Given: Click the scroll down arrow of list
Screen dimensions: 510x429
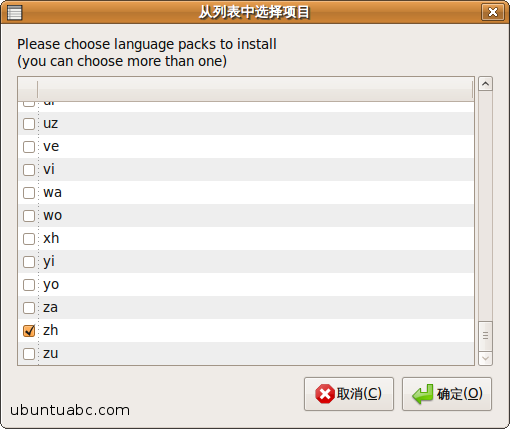Looking at the screenshot, I should click(485, 358).
